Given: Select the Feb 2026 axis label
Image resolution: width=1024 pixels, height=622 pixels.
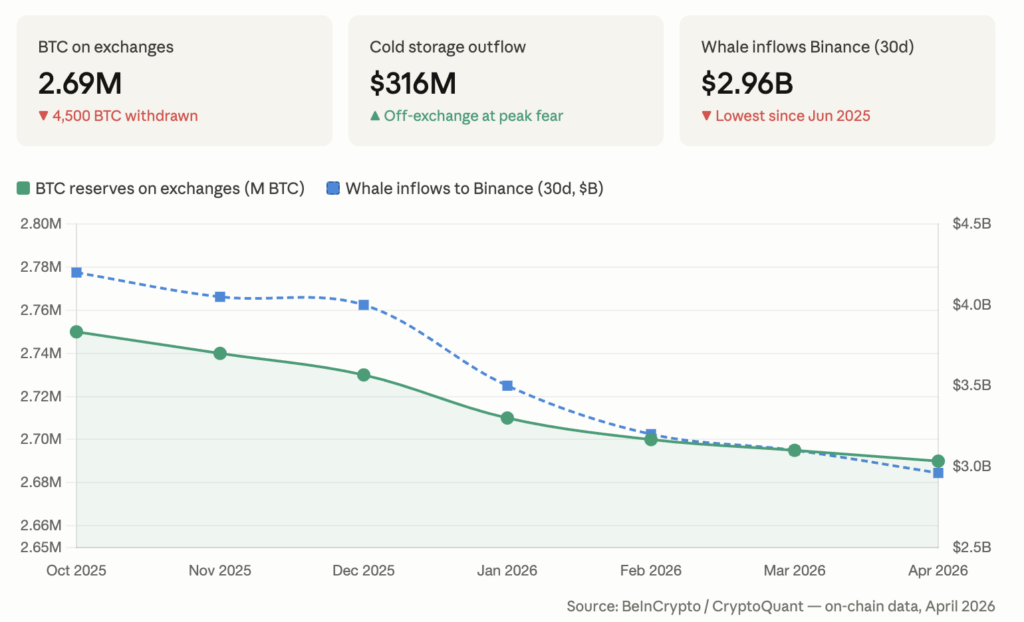Looking at the screenshot, I should [x=651, y=570].
